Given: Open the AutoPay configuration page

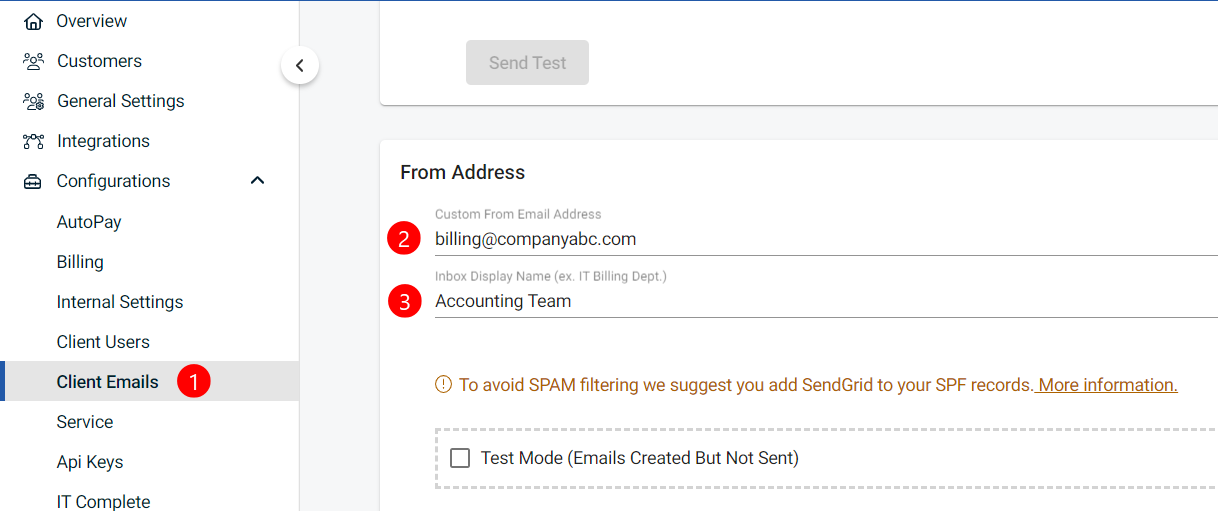Looking at the screenshot, I should 89,222.
